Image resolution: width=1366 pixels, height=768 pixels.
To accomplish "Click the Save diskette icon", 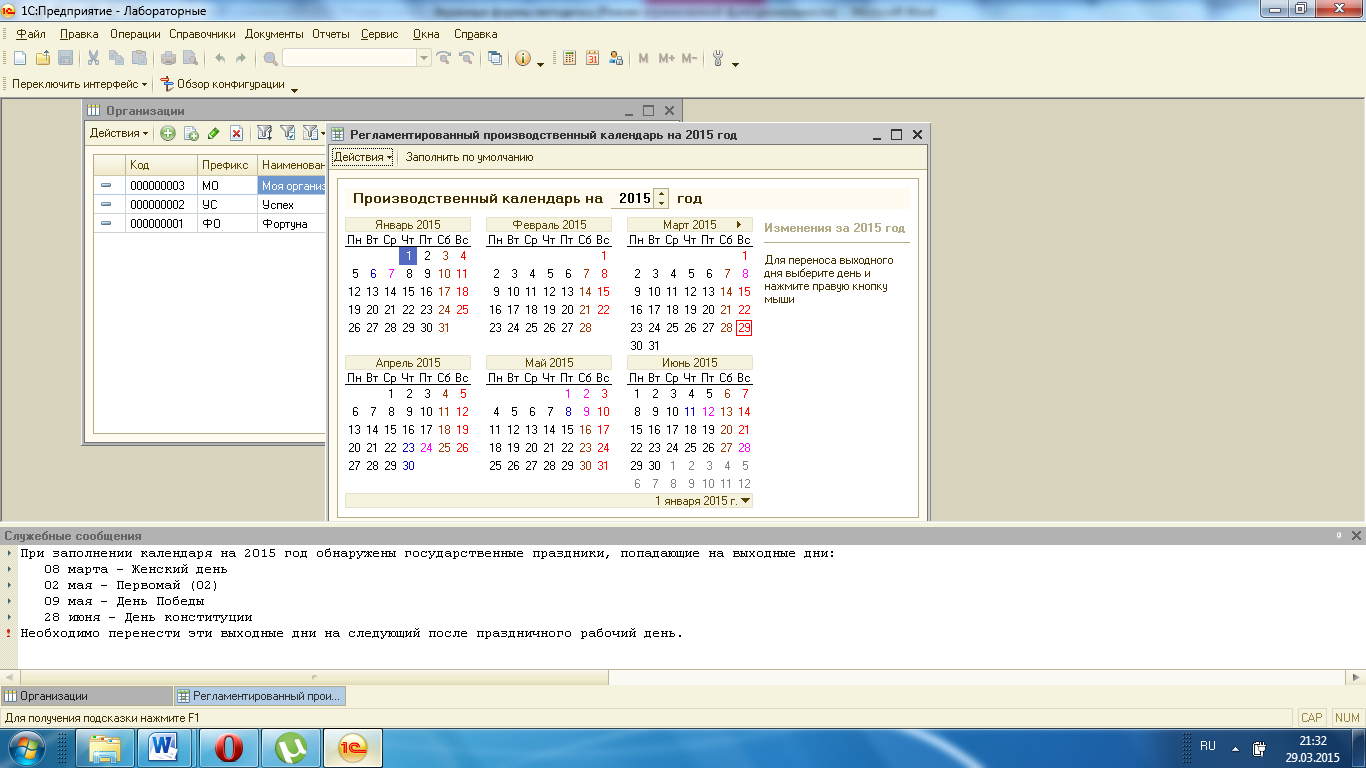I will (x=65, y=58).
